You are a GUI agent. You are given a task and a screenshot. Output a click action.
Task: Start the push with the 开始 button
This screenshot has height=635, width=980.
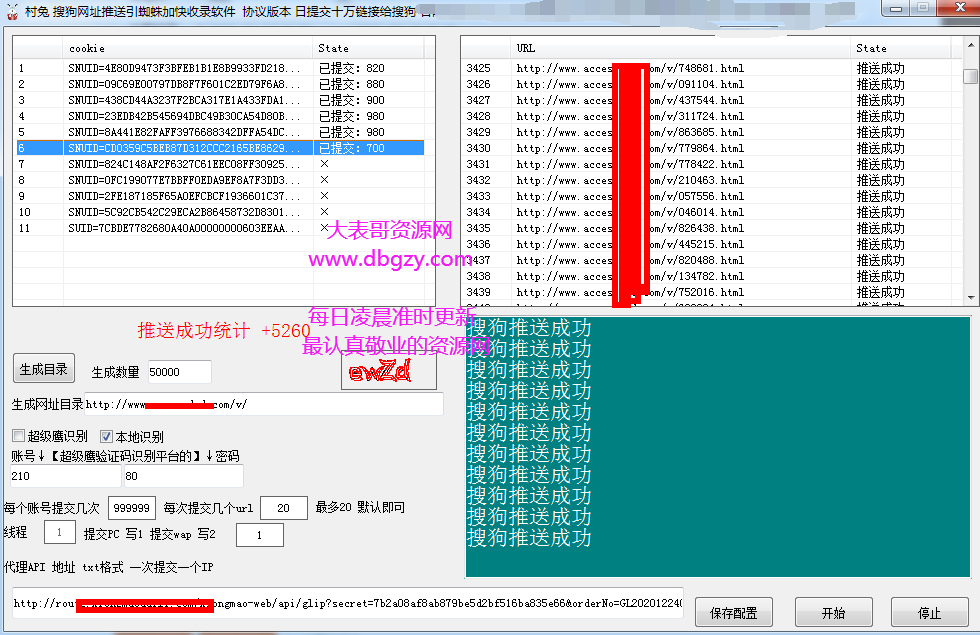831,613
